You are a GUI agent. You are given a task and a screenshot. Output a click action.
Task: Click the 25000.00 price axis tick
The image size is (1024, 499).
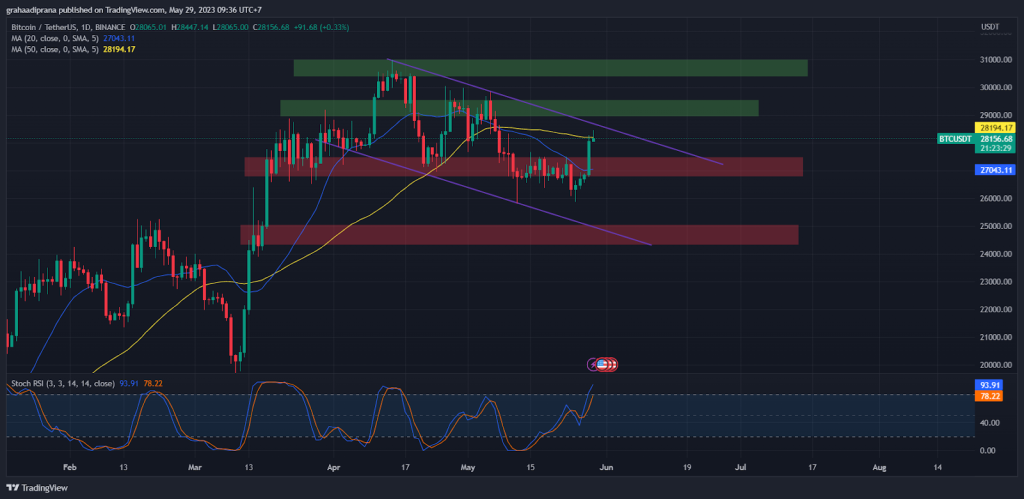pyautogui.click(x=996, y=226)
